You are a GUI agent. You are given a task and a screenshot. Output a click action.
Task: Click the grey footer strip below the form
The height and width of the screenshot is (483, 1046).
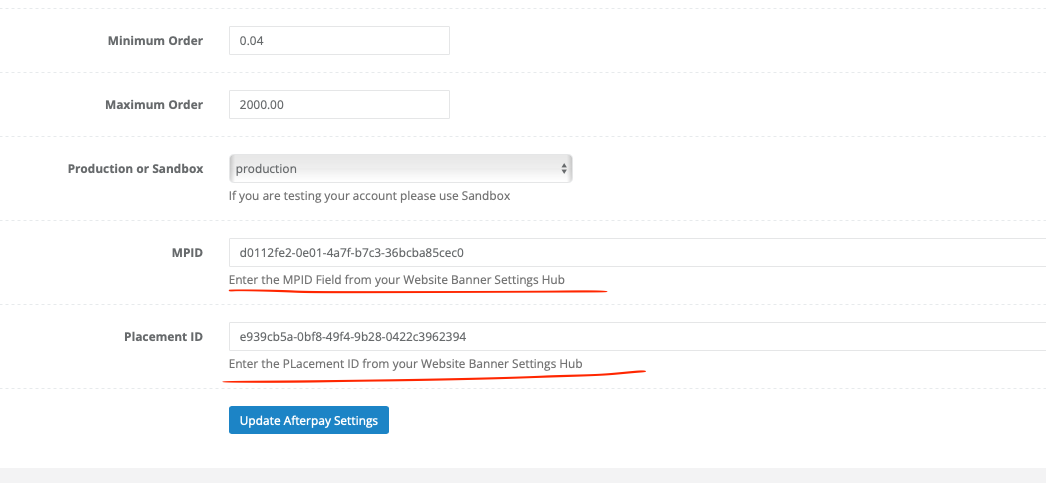[523, 475]
